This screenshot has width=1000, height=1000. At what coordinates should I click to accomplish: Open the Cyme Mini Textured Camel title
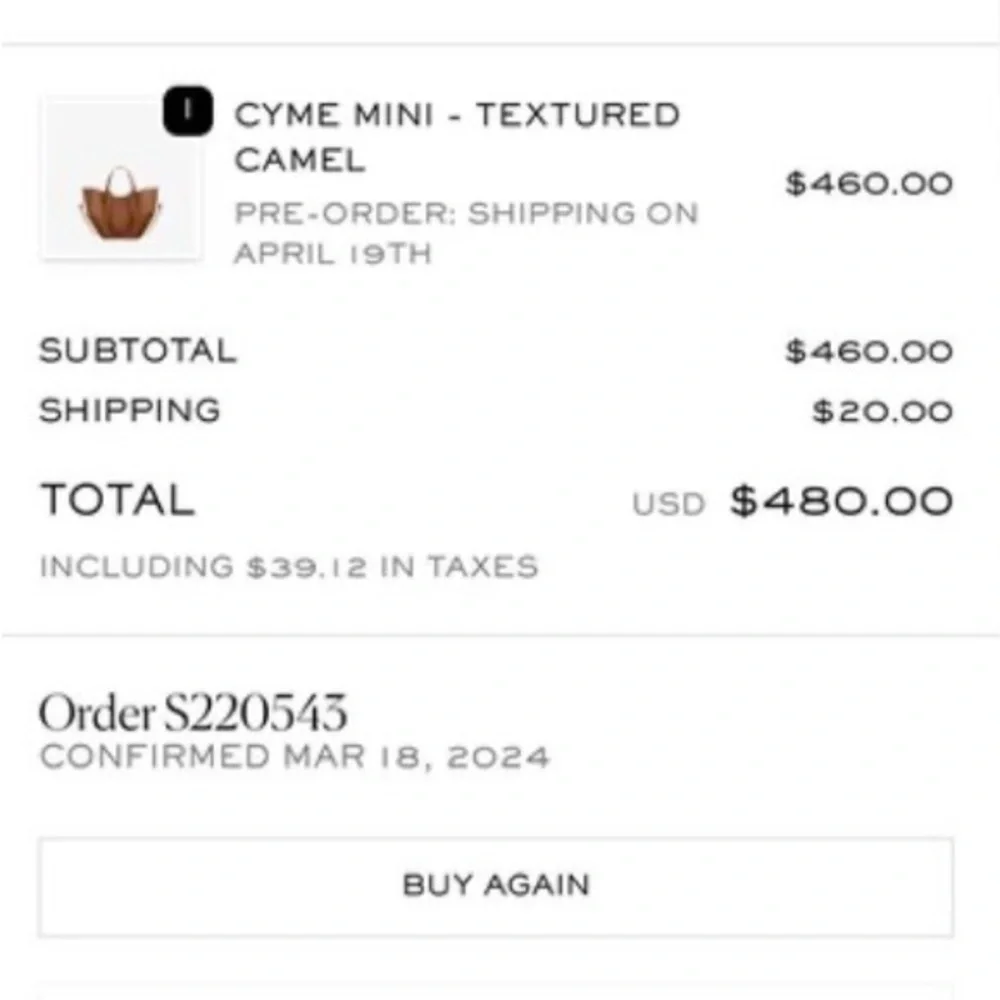point(456,137)
